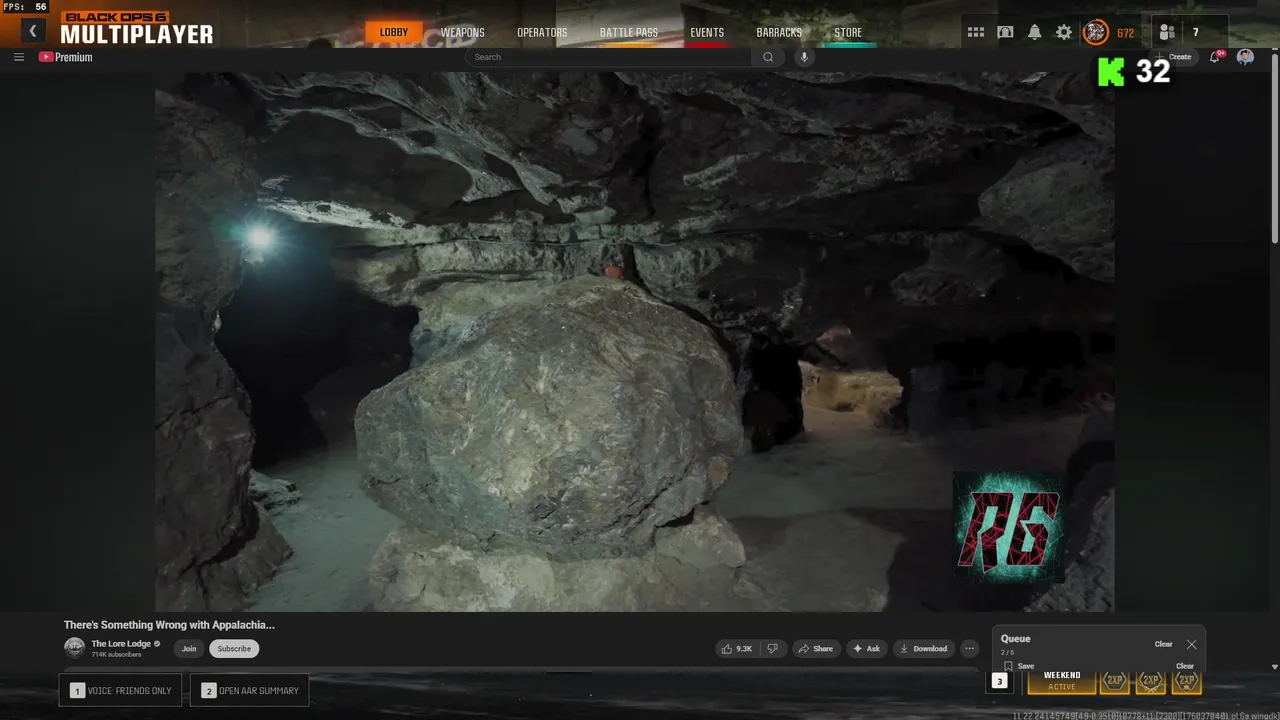1280x720 pixels.
Task: Select the Events tab
Action: point(707,33)
